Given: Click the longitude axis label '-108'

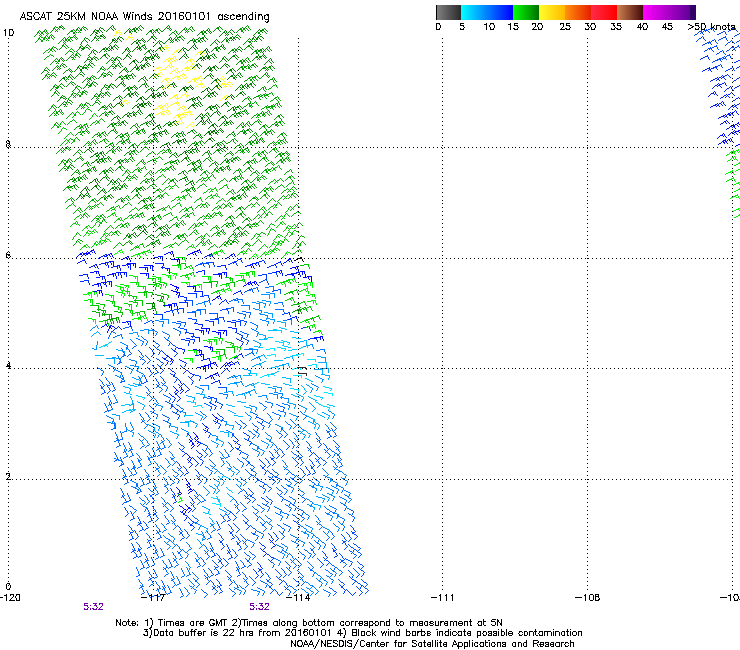Looking at the screenshot, I should click(588, 598).
